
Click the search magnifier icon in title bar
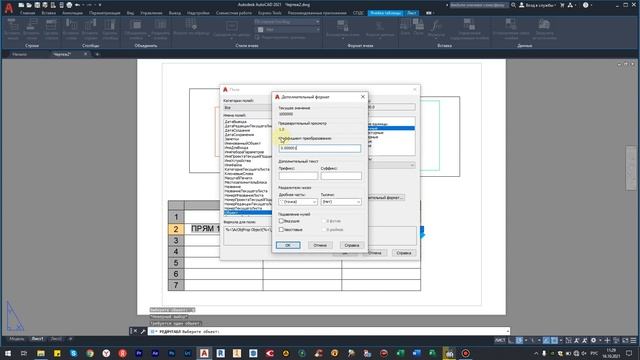point(513,5)
